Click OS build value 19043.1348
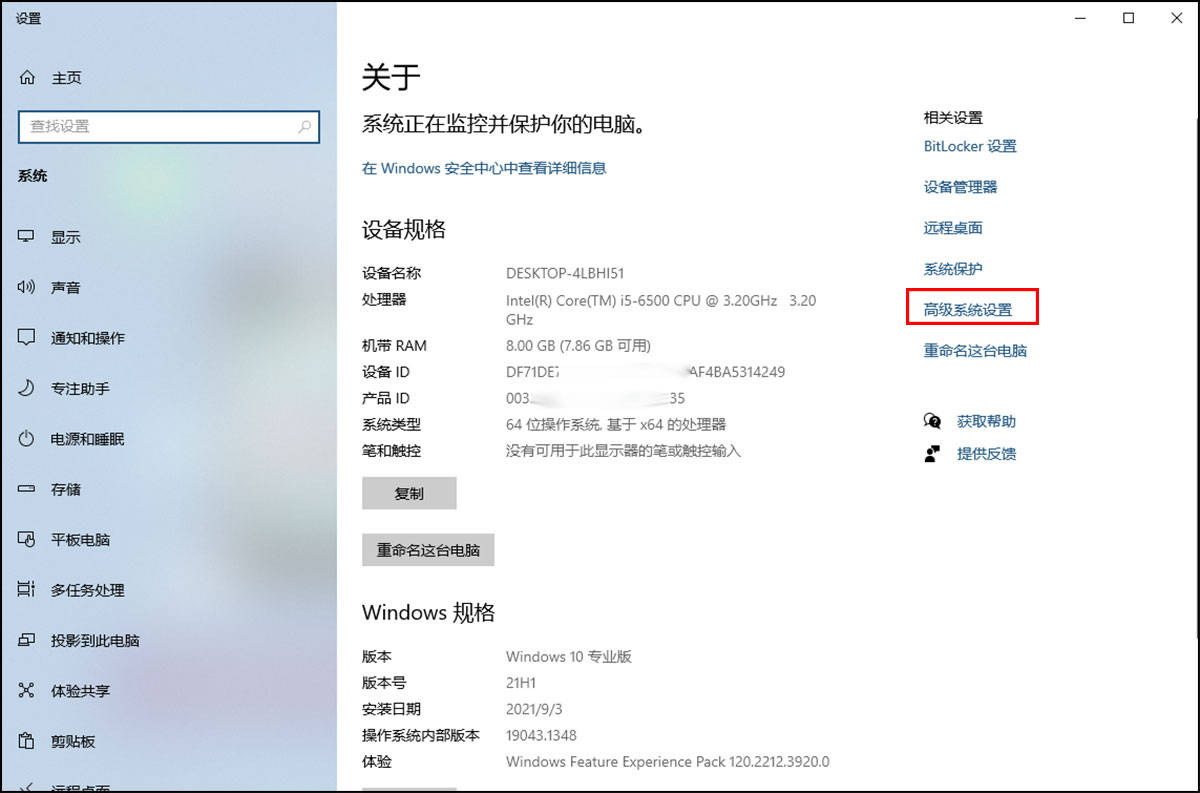 541,735
